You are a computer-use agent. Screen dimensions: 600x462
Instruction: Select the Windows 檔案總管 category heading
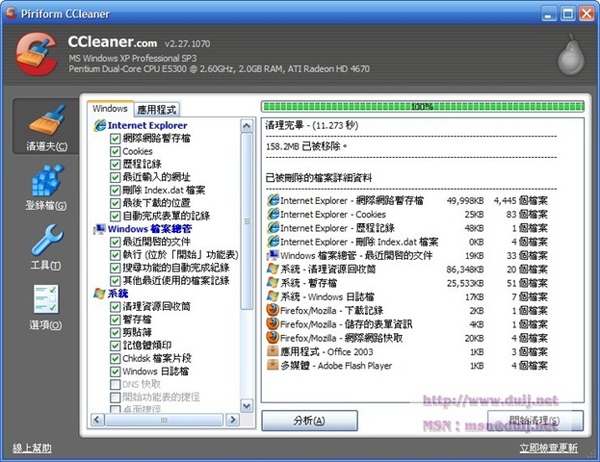click(x=150, y=229)
